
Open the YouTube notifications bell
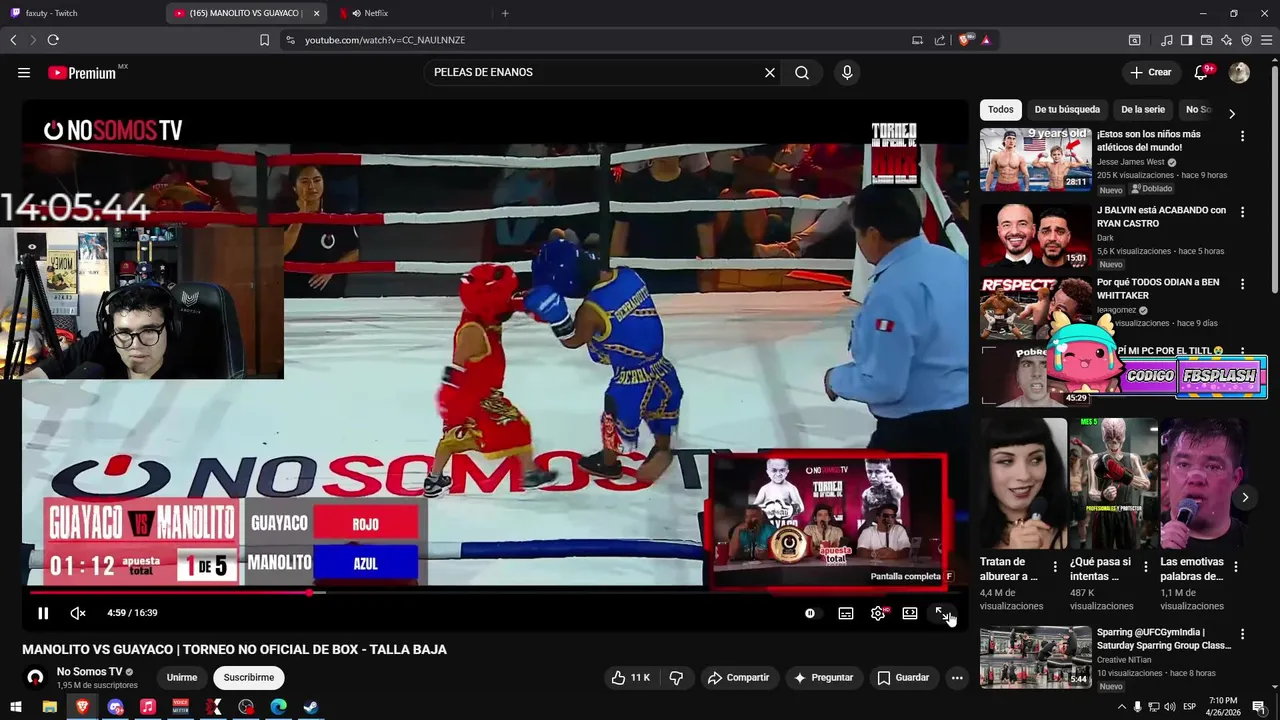click(1203, 73)
